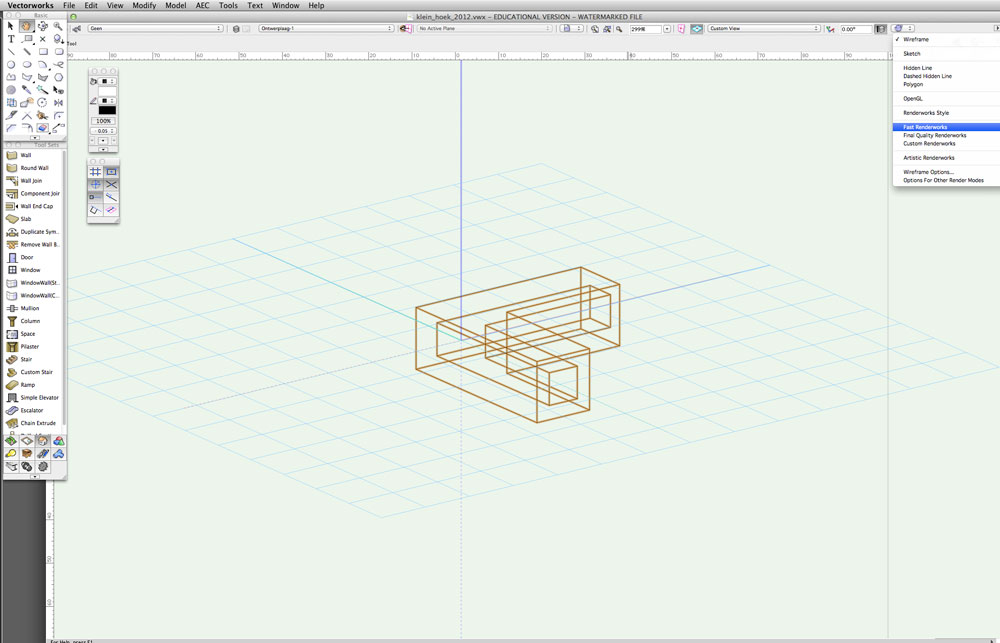Open the Vectorworks application menu
This screenshot has height=643, width=1000.
30,5
